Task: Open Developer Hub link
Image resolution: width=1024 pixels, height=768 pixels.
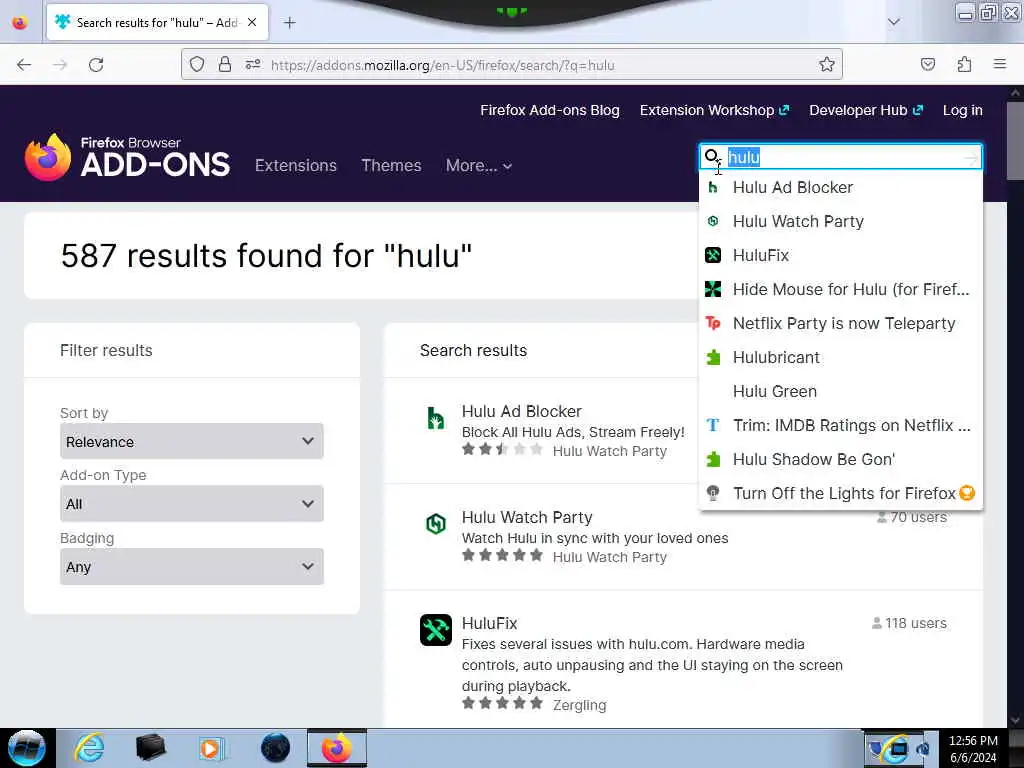Action: 866,110
